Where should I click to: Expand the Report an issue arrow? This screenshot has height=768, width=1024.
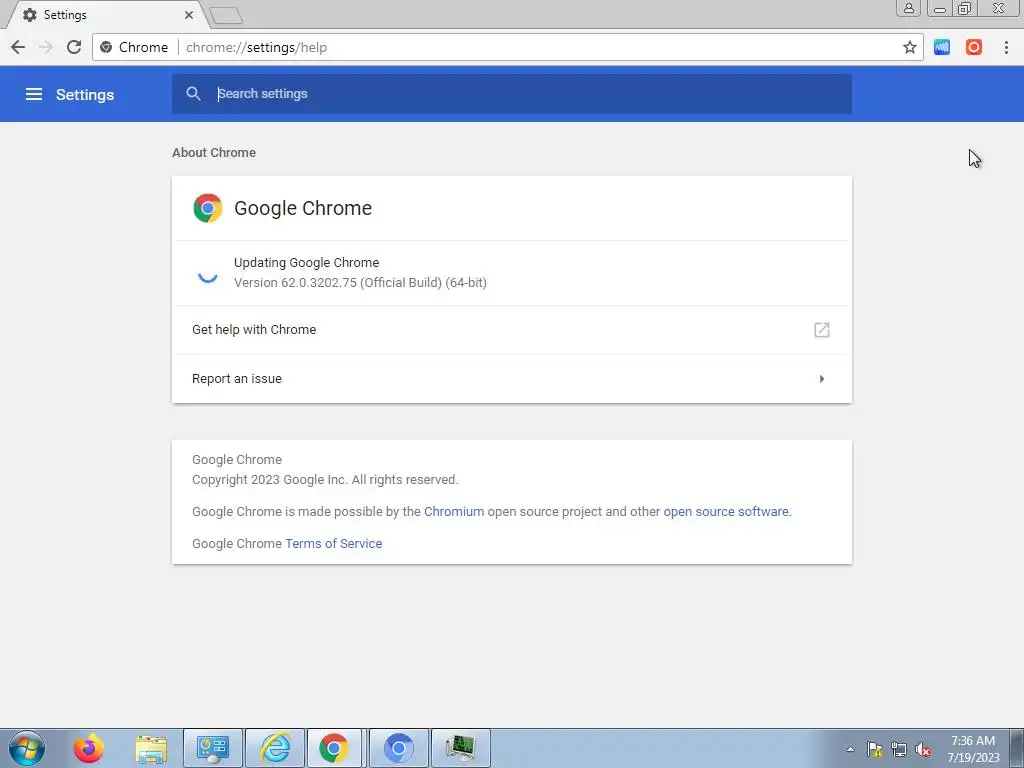822,379
